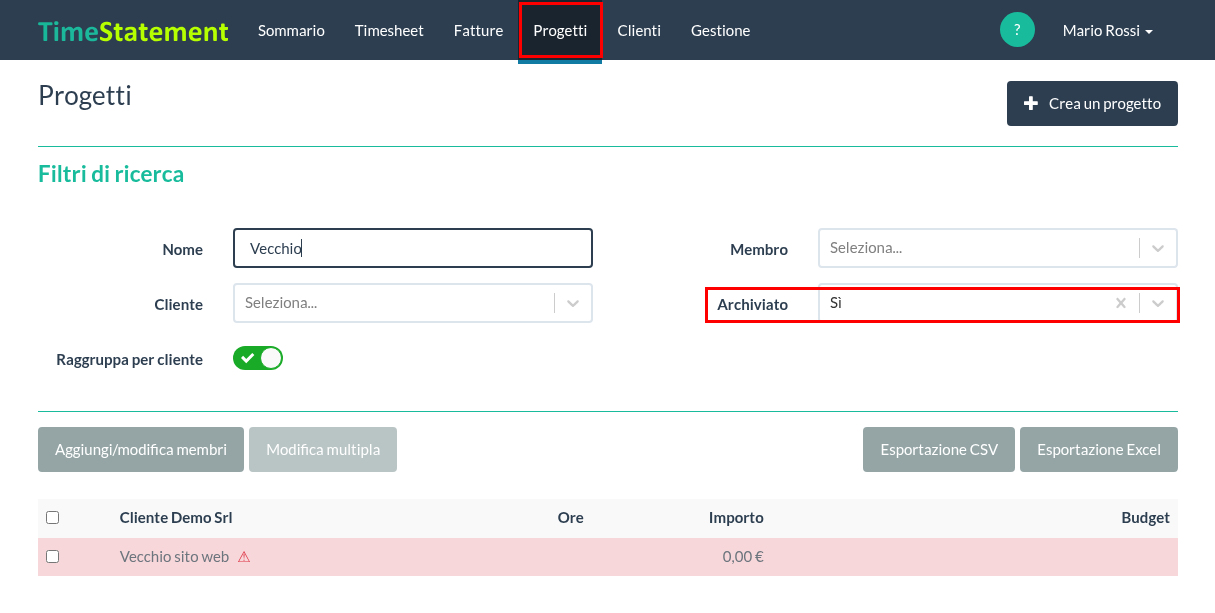Click the 0,00 € amount cell

[x=743, y=557]
